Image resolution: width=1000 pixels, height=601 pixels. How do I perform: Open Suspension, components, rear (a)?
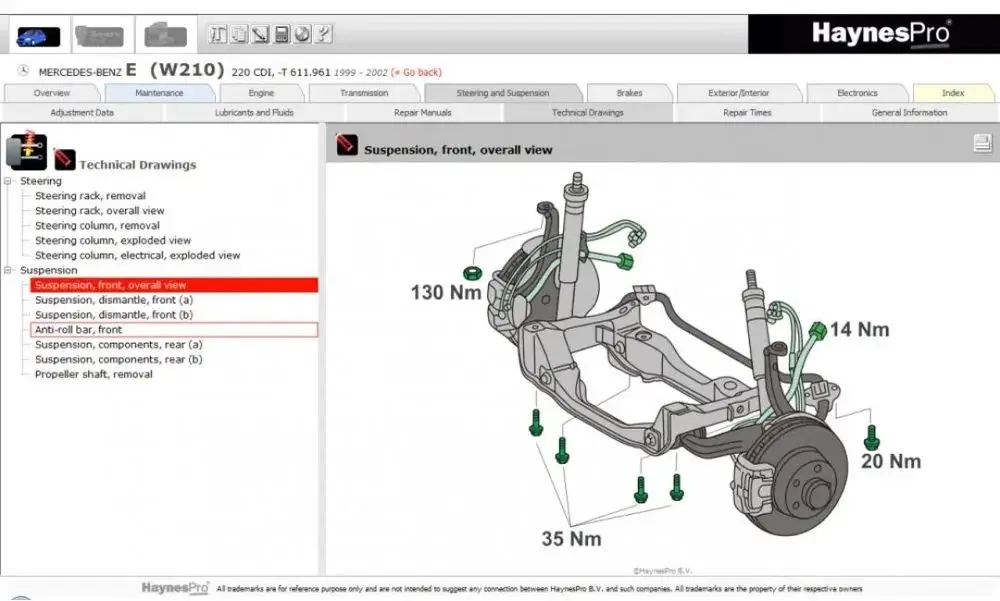tap(119, 345)
